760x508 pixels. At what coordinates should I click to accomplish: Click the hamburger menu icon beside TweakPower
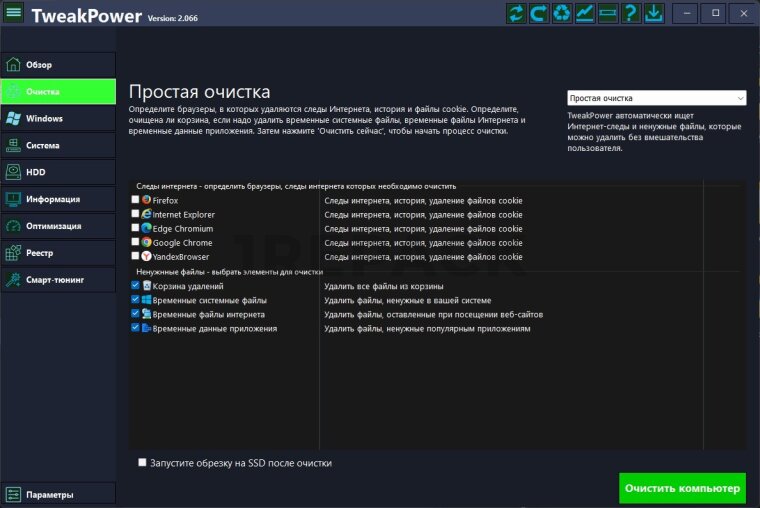tap(13, 14)
